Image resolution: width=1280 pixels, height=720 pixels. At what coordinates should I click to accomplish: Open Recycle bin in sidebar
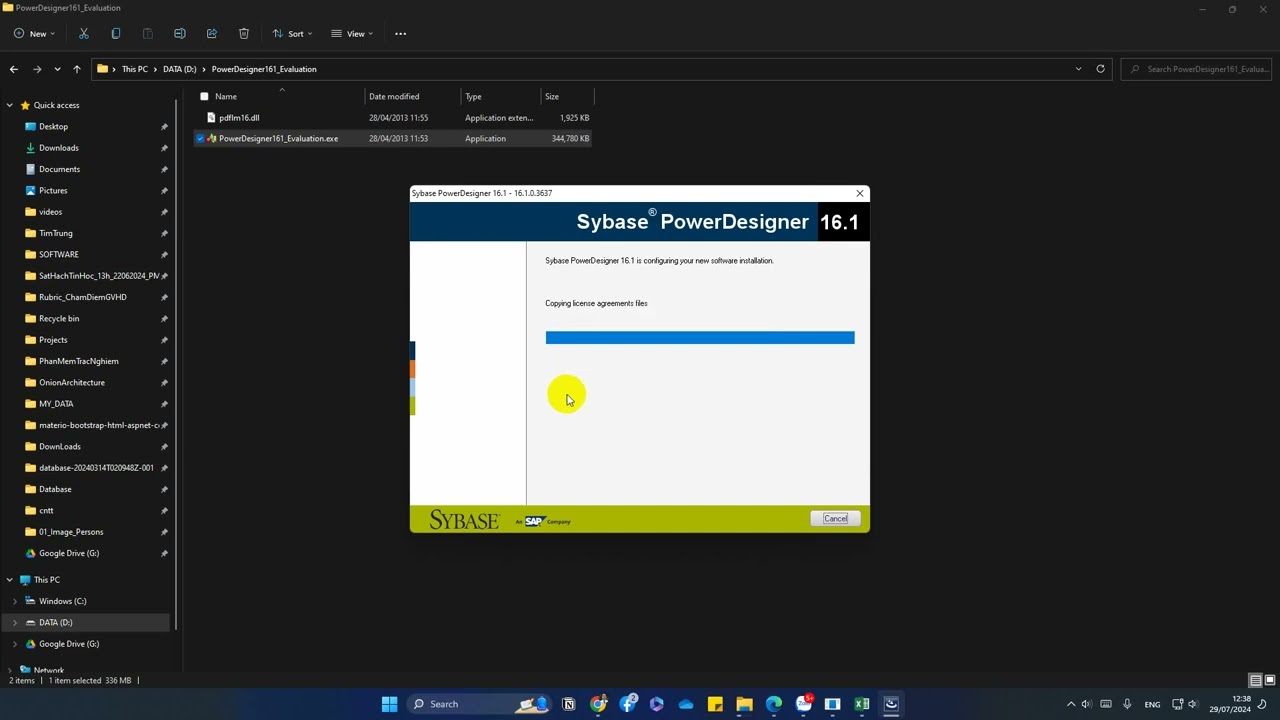[58, 319]
